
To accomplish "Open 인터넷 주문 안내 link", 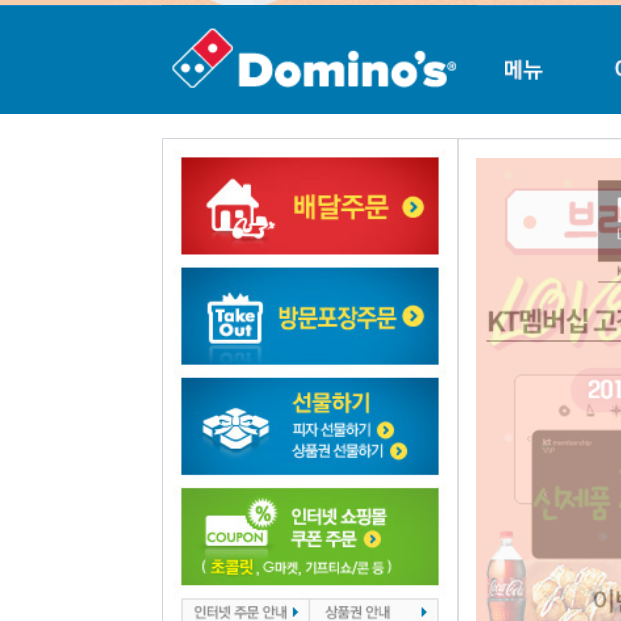I will [246, 611].
